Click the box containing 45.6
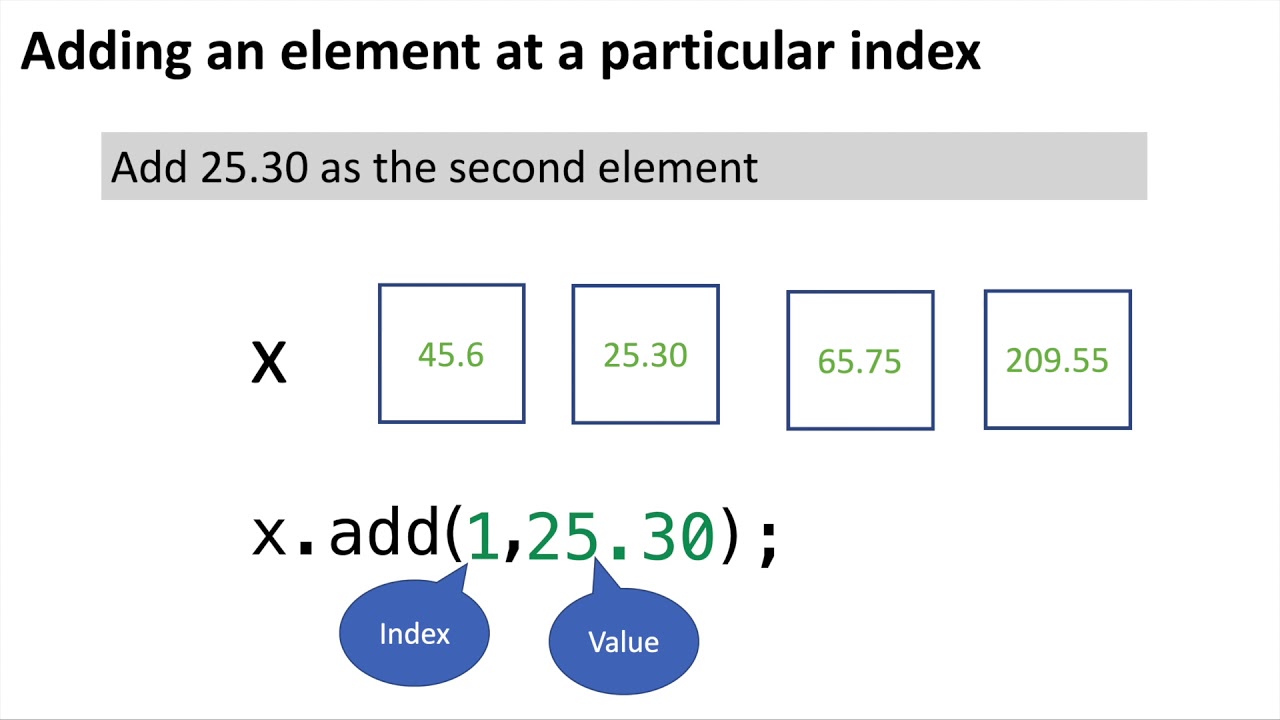Screen dimensions: 1280x720 coord(451,354)
